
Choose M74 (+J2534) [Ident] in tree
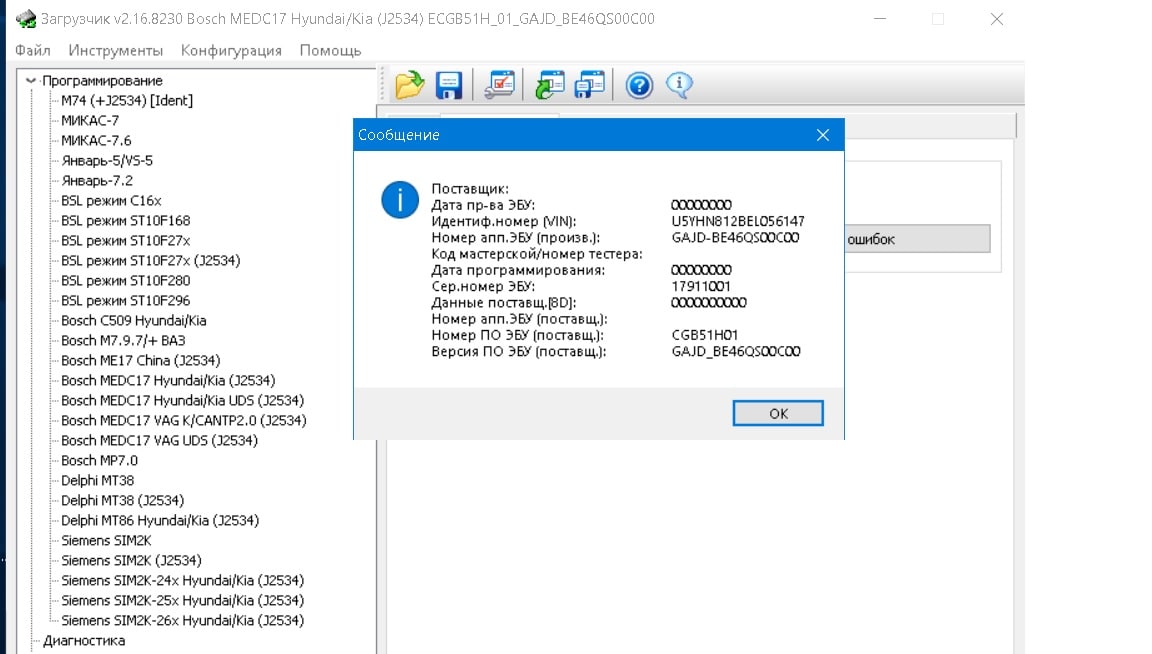(127, 100)
